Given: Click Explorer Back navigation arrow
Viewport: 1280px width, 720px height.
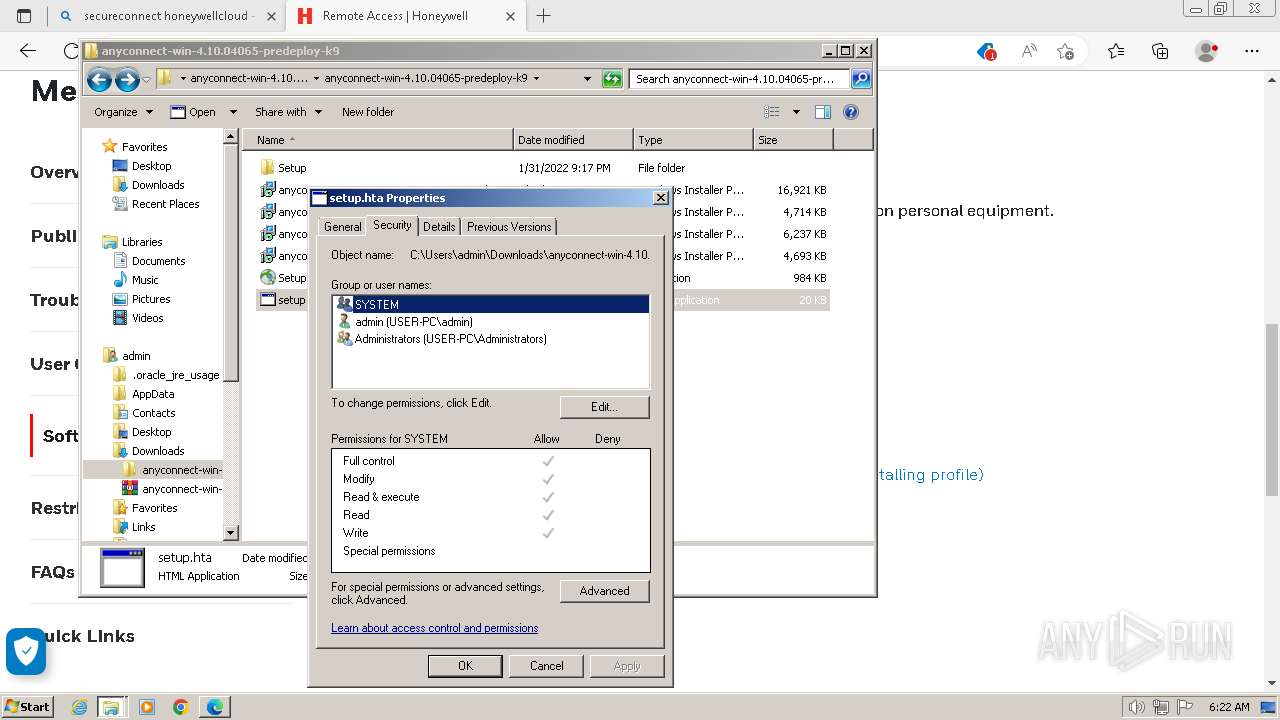Looking at the screenshot, I should 98,79.
